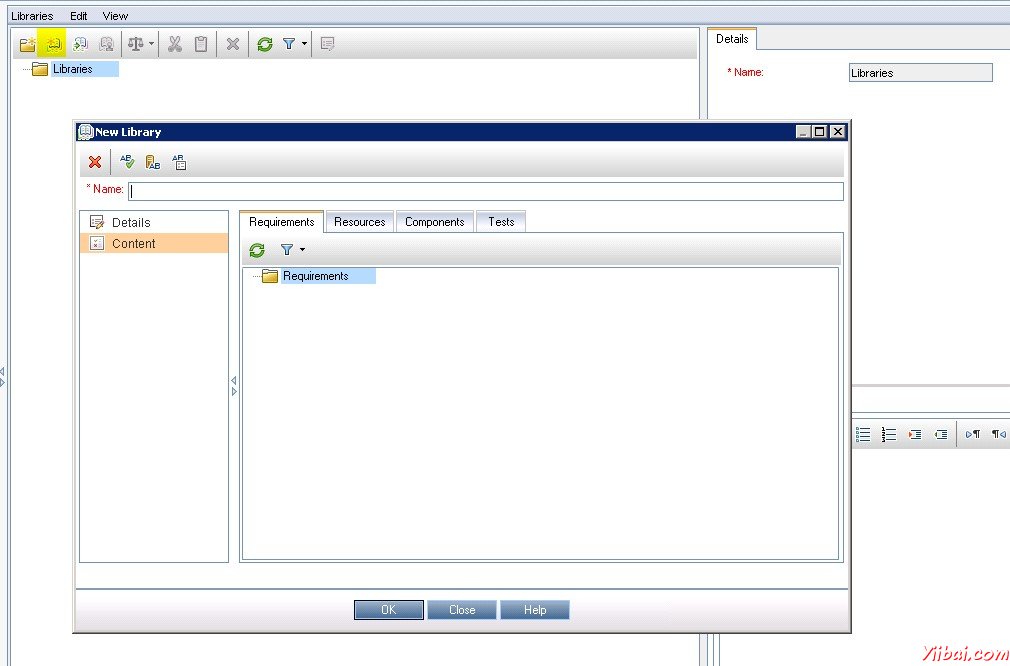Click the bulleted list formatting icon

tap(863, 434)
